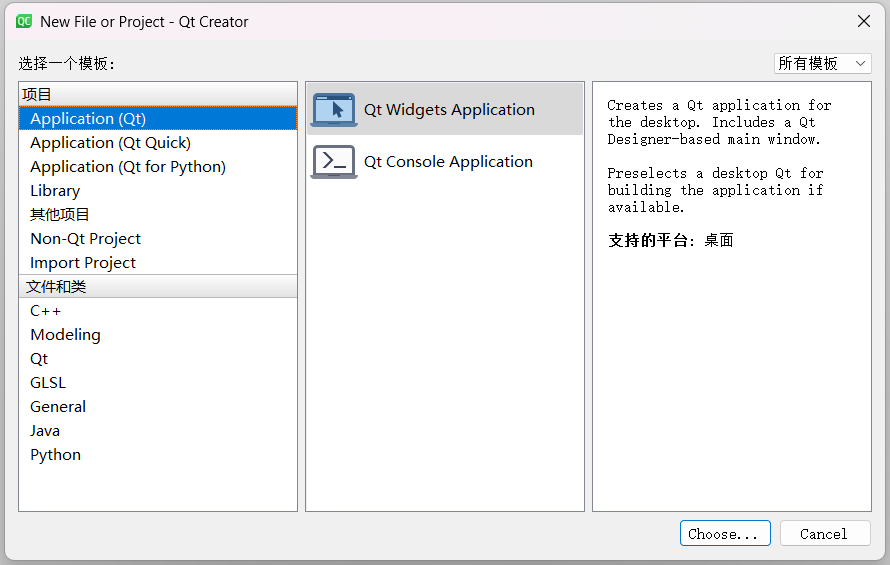Select the Qt file category
The image size is (890, 565).
pyautogui.click(x=158, y=358)
